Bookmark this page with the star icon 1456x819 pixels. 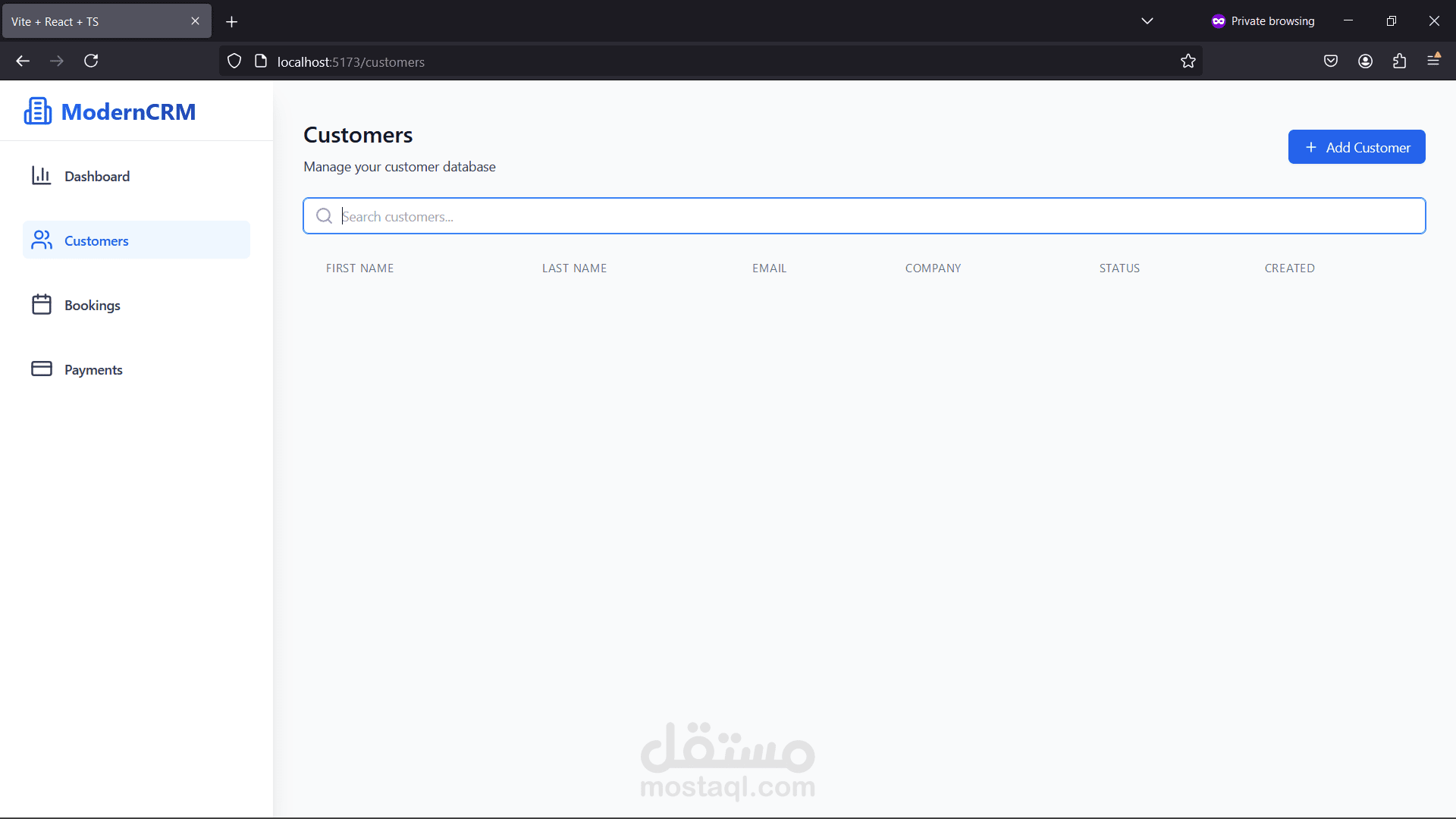(x=1188, y=61)
